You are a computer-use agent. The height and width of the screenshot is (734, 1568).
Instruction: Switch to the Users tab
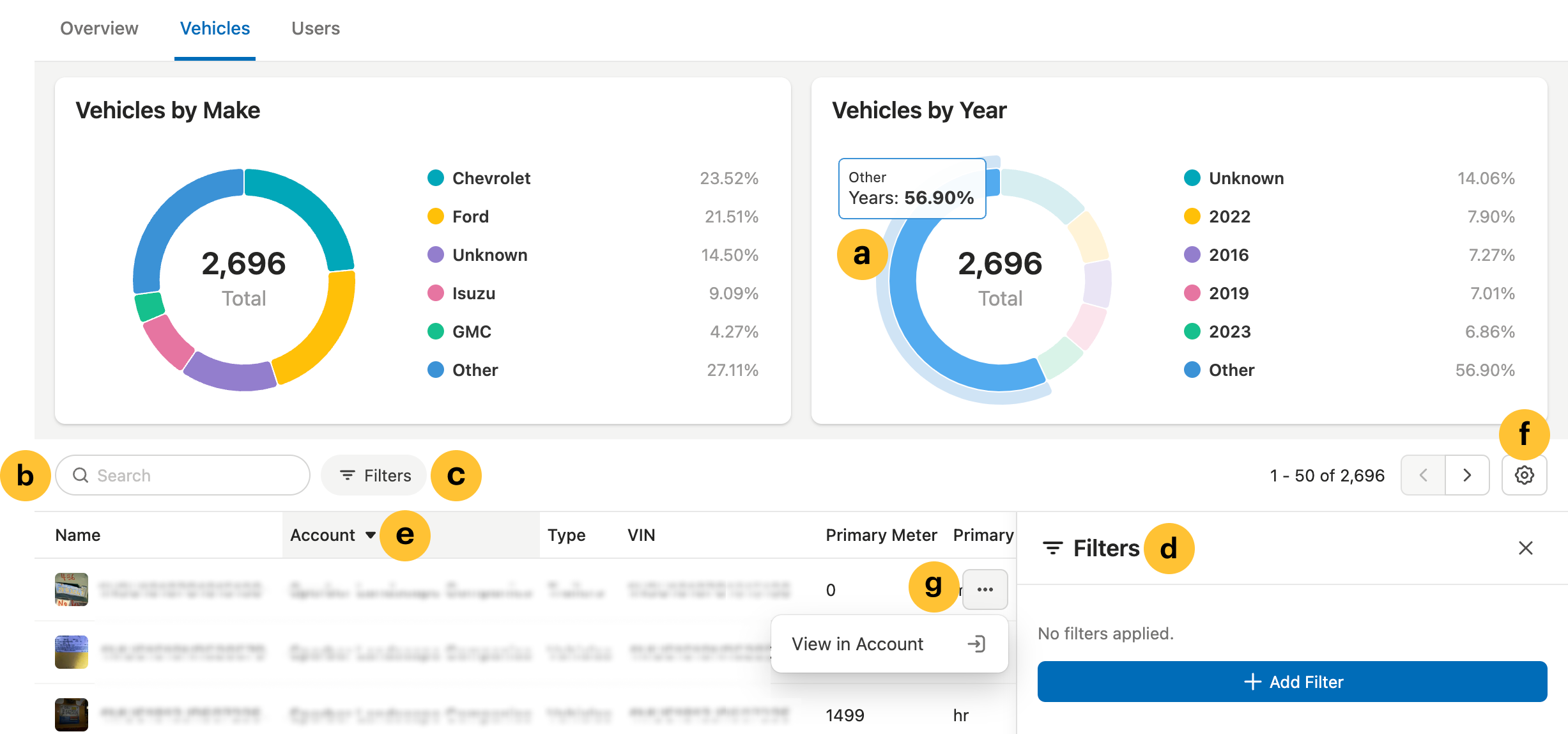click(x=315, y=28)
